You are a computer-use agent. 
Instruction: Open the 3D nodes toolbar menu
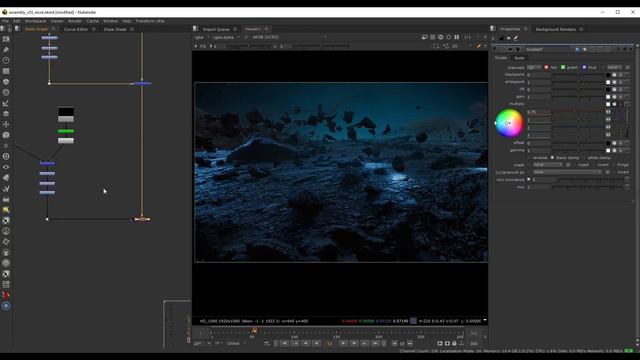[6, 135]
